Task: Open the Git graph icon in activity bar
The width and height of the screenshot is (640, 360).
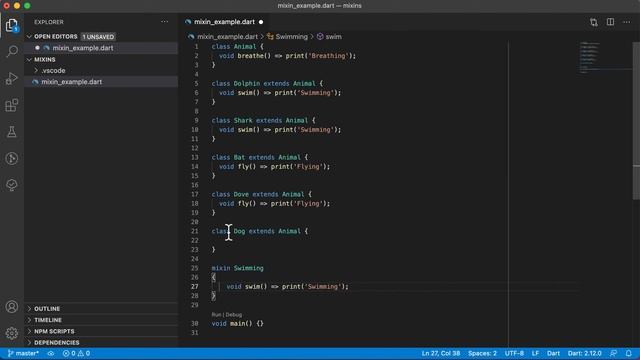Action: click(12, 158)
